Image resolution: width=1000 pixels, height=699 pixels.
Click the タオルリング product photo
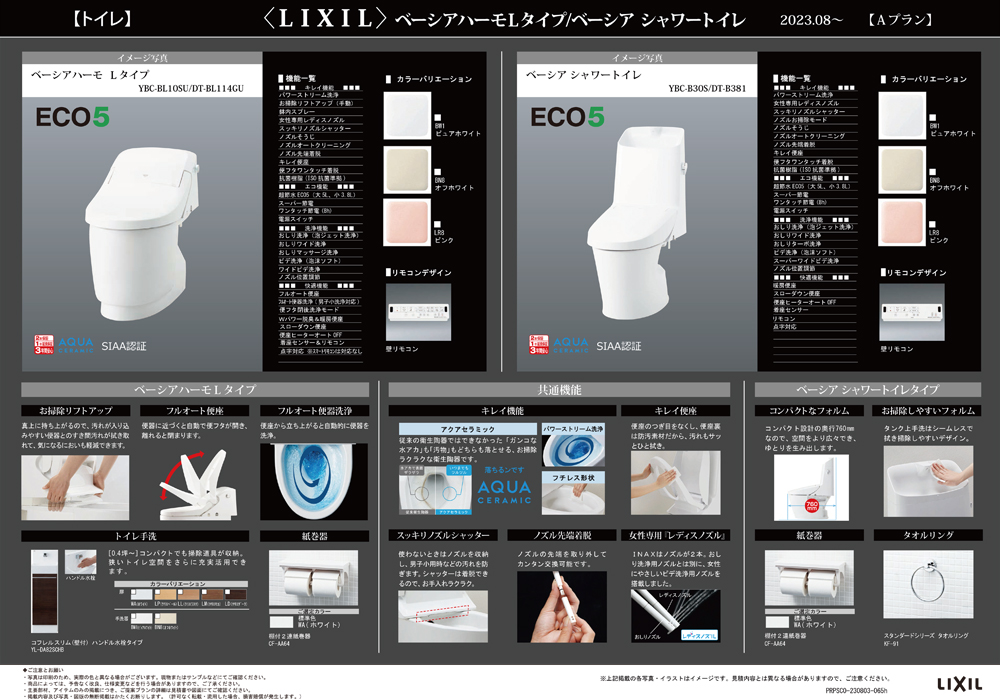coord(929,584)
